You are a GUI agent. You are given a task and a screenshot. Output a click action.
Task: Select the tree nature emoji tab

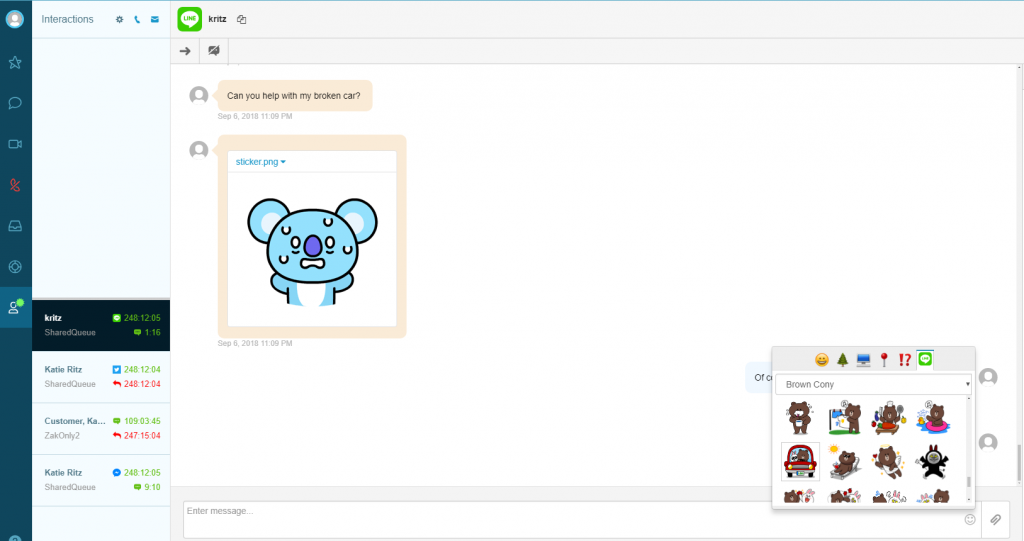coord(842,359)
